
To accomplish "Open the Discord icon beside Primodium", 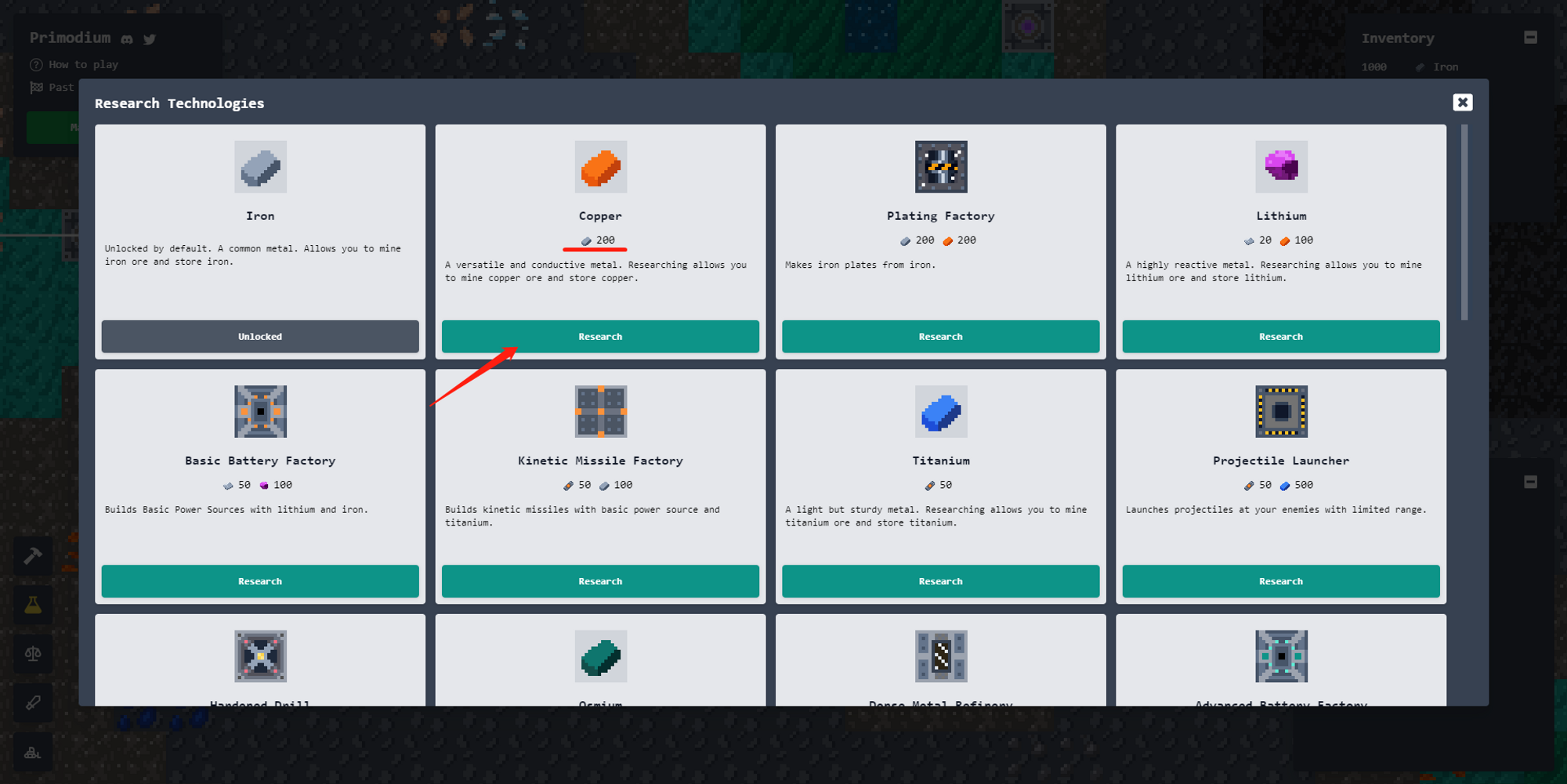I will coord(127,39).
